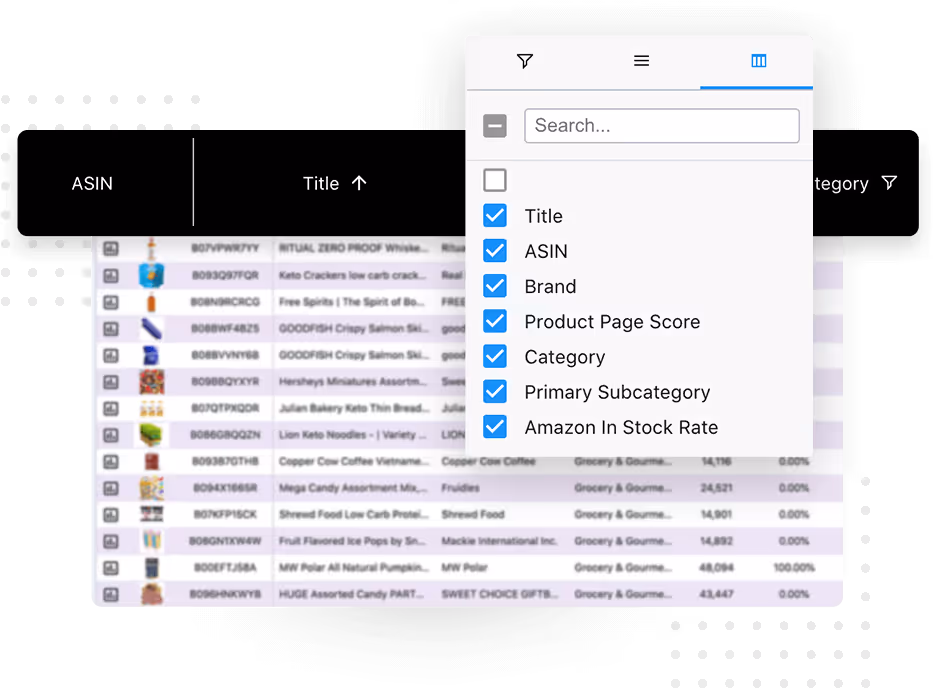Toggle the Brand column checkbox
Screen dimensions: 936x696
click(495, 287)
